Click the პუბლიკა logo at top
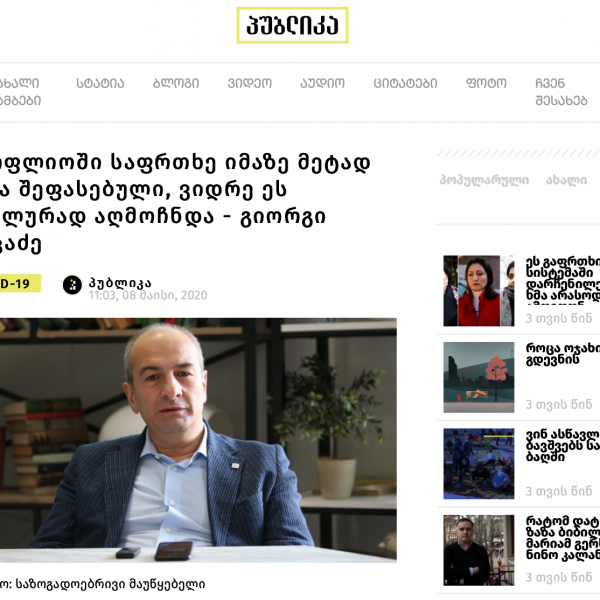 292,25
